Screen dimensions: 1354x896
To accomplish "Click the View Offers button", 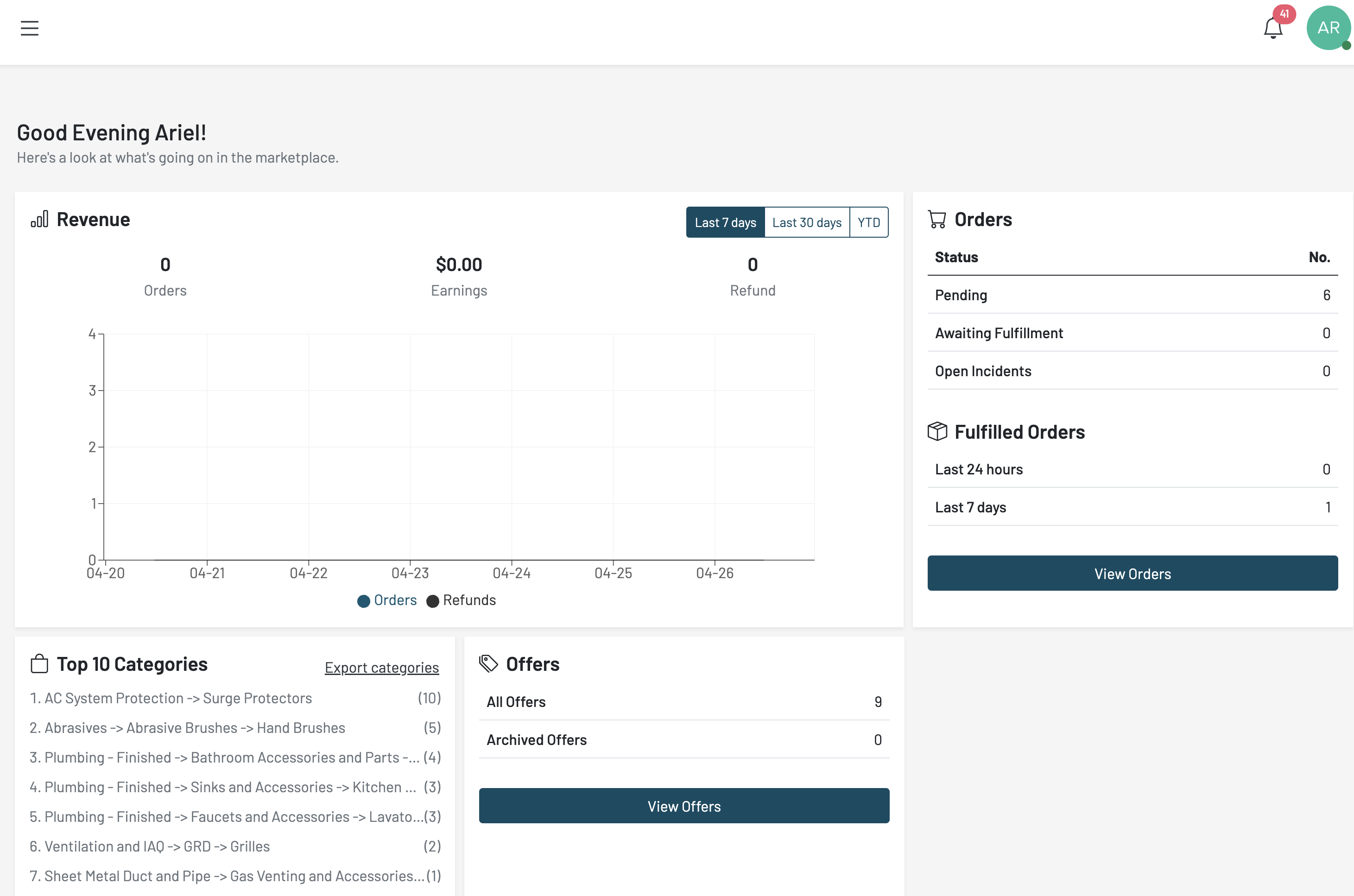I will [683, 806].
